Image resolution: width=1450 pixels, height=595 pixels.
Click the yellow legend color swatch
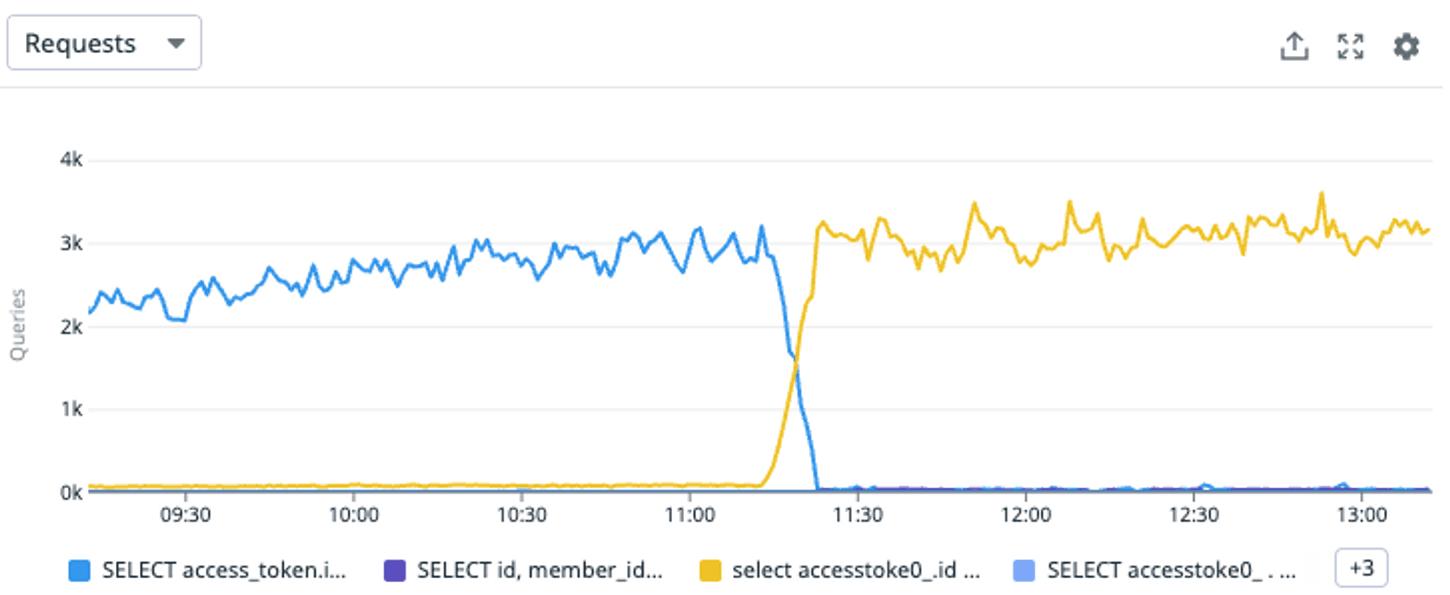pos(709,570)
